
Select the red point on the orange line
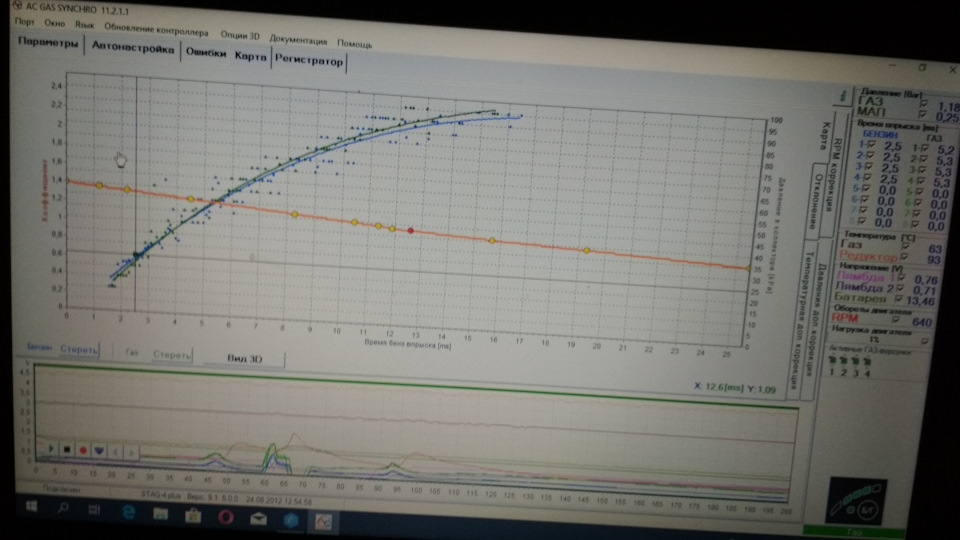tap(411, 231)
